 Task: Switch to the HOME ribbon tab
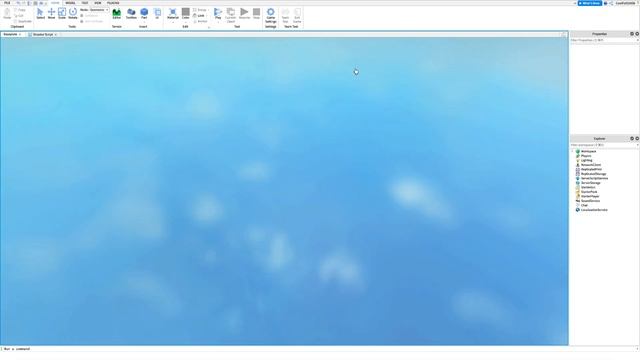(x=55, y=3)
